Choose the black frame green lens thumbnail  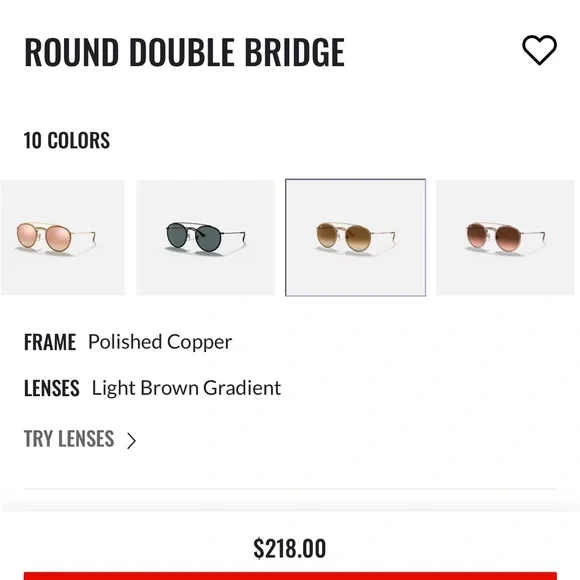206,237
